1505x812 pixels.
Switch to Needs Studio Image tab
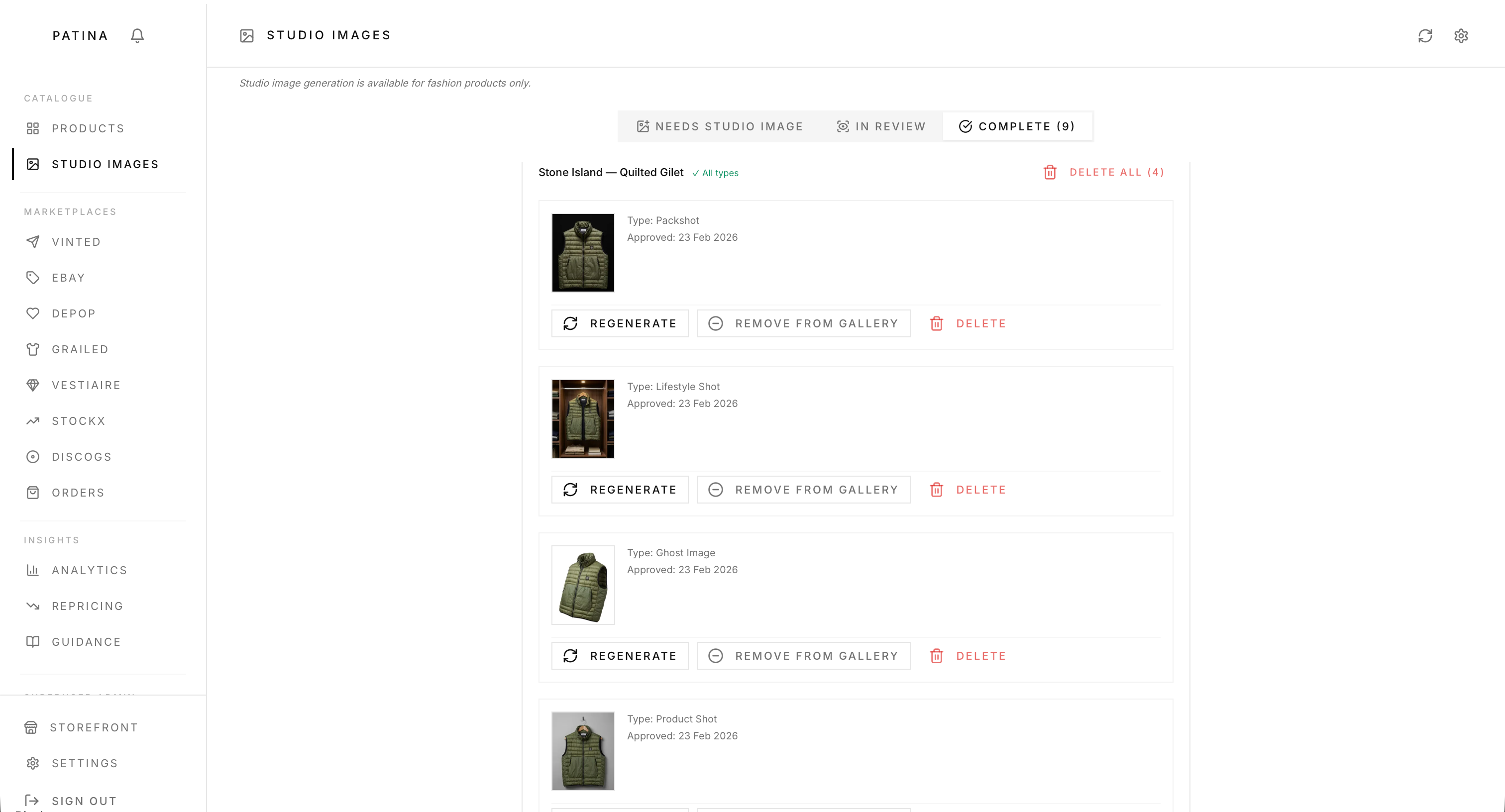coord(720,126)
